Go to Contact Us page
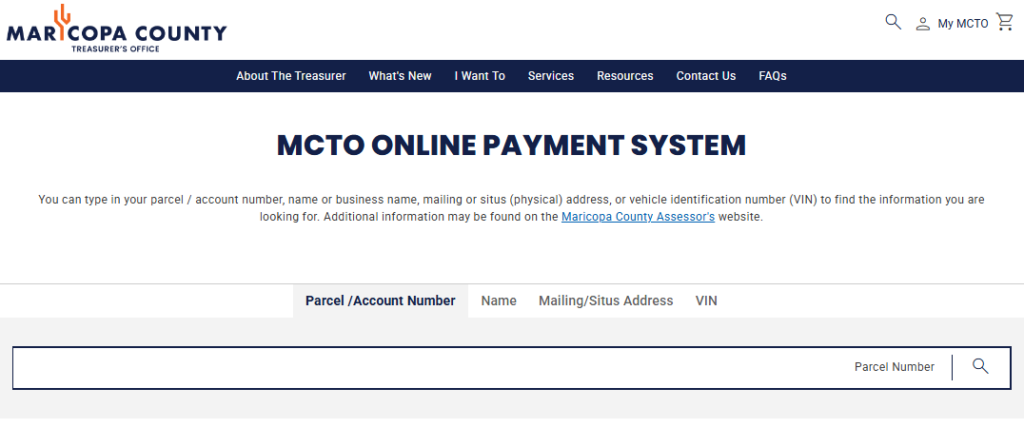 [706, 76]
